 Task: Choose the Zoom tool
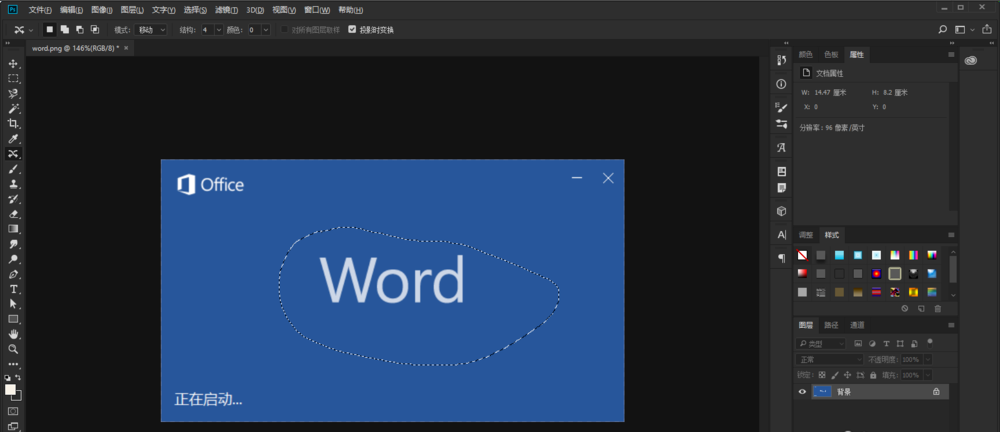pos(14,349)
